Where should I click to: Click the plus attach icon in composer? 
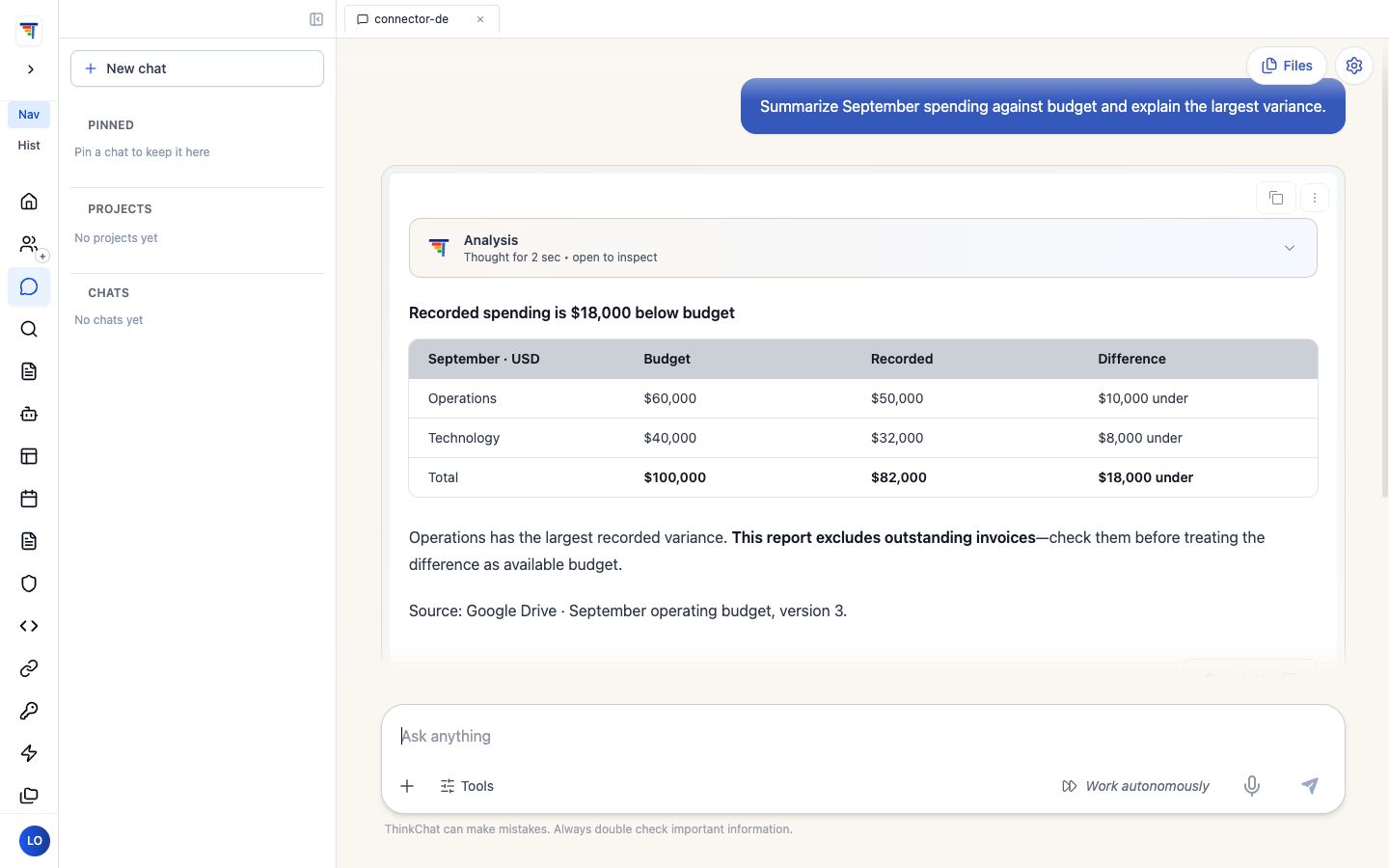click(407, 786)
